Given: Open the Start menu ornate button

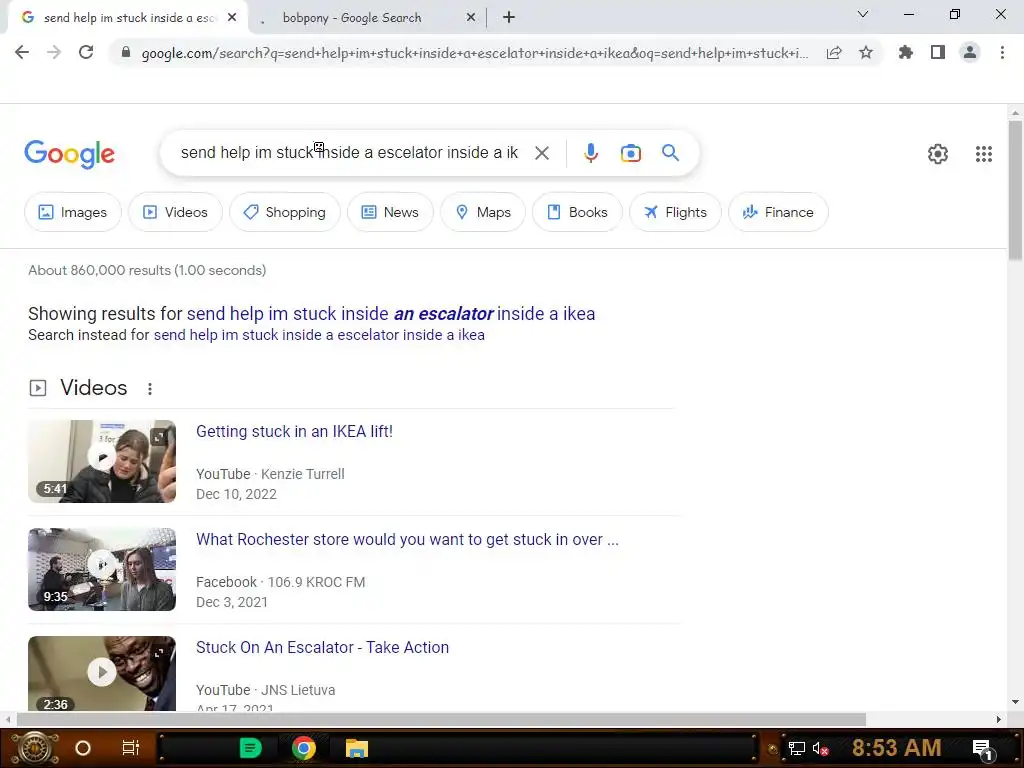Looking at the screenshot, I should [35, 748].
